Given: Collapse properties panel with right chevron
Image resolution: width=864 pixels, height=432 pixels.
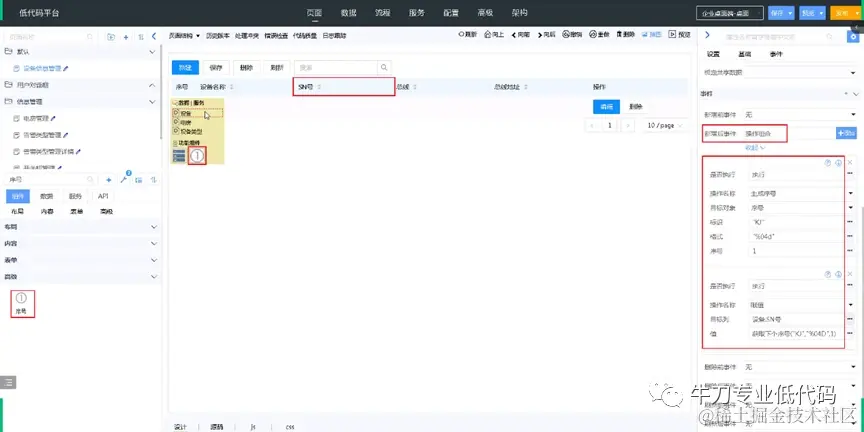Looking at the screenshot, I should 708,35.
